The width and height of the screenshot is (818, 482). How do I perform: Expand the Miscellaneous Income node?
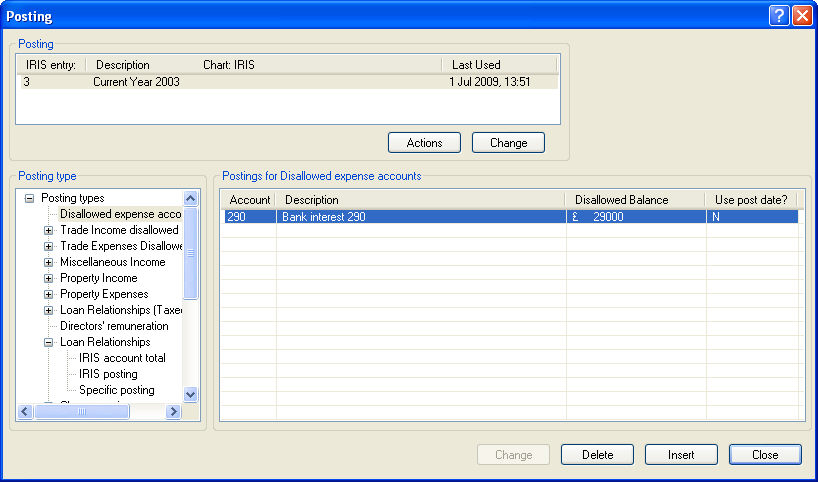[48, 262]
